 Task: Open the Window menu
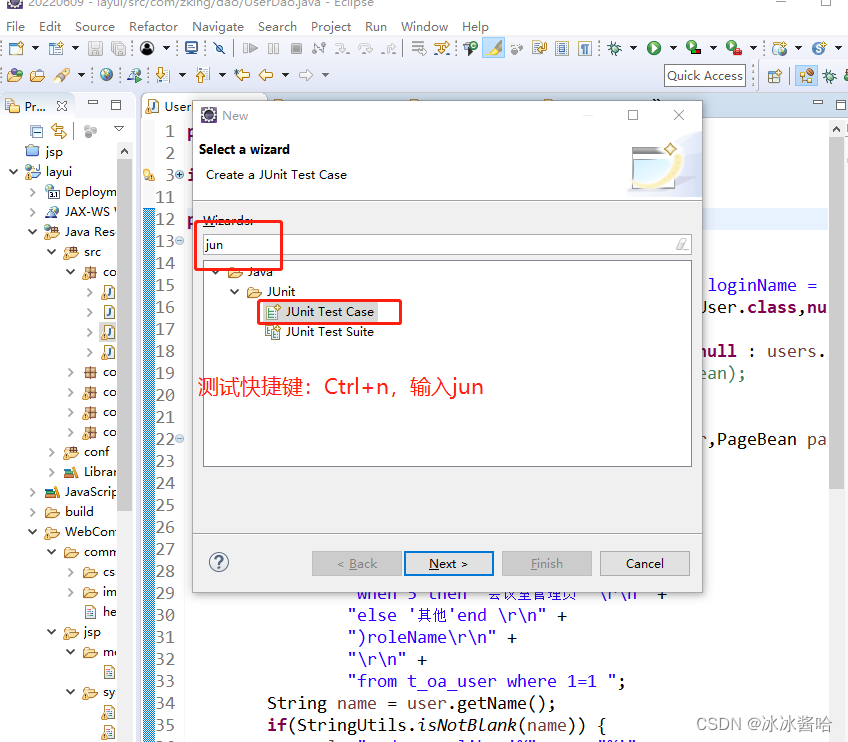click(x=424, y=26)
